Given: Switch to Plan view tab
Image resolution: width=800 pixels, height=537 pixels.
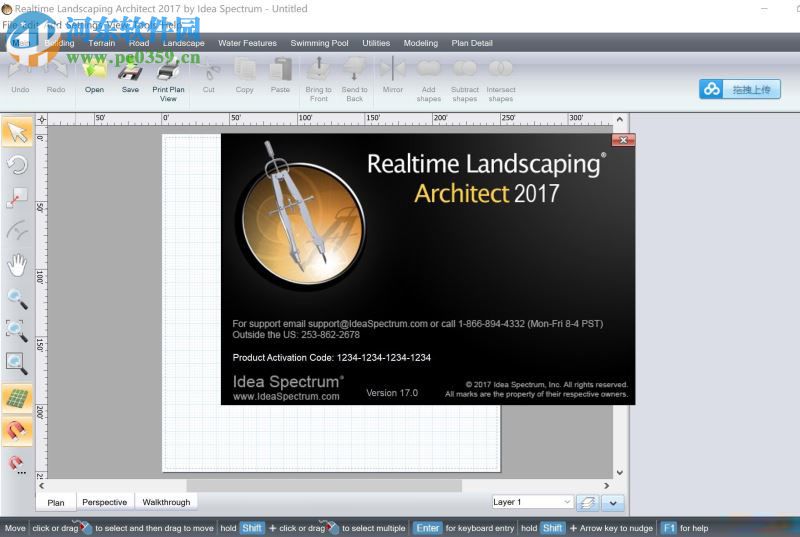Looking at the screenshot, I should (x=56, y=502).
